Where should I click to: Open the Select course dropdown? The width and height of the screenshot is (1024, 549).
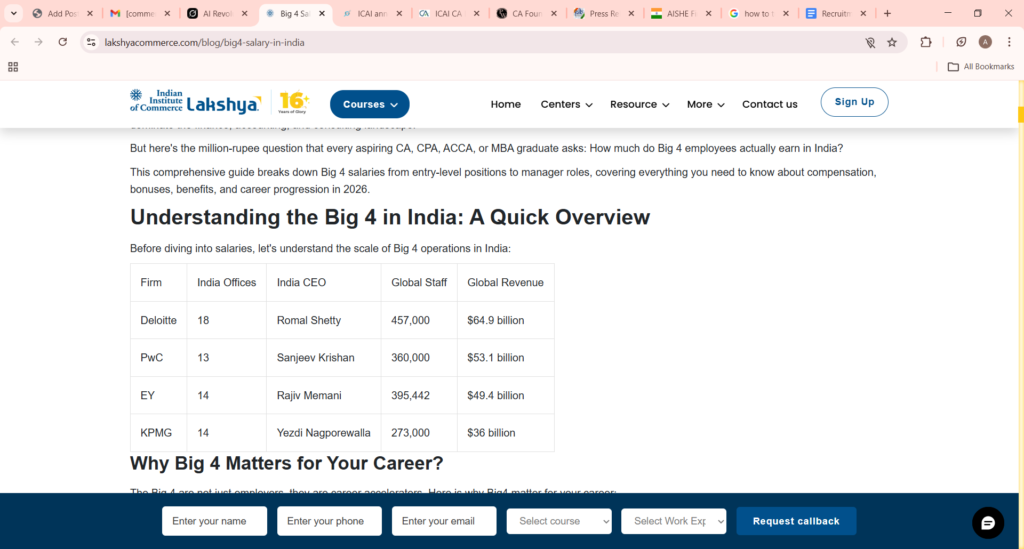pos(559,521)
